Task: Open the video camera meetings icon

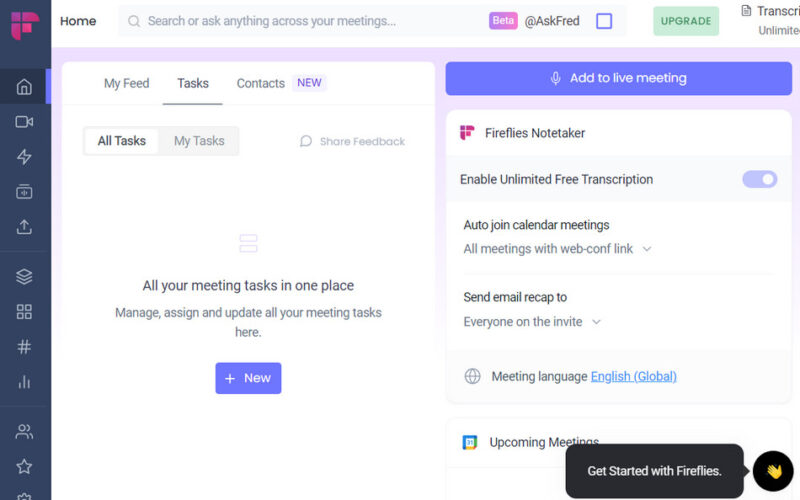Action: 24,122
